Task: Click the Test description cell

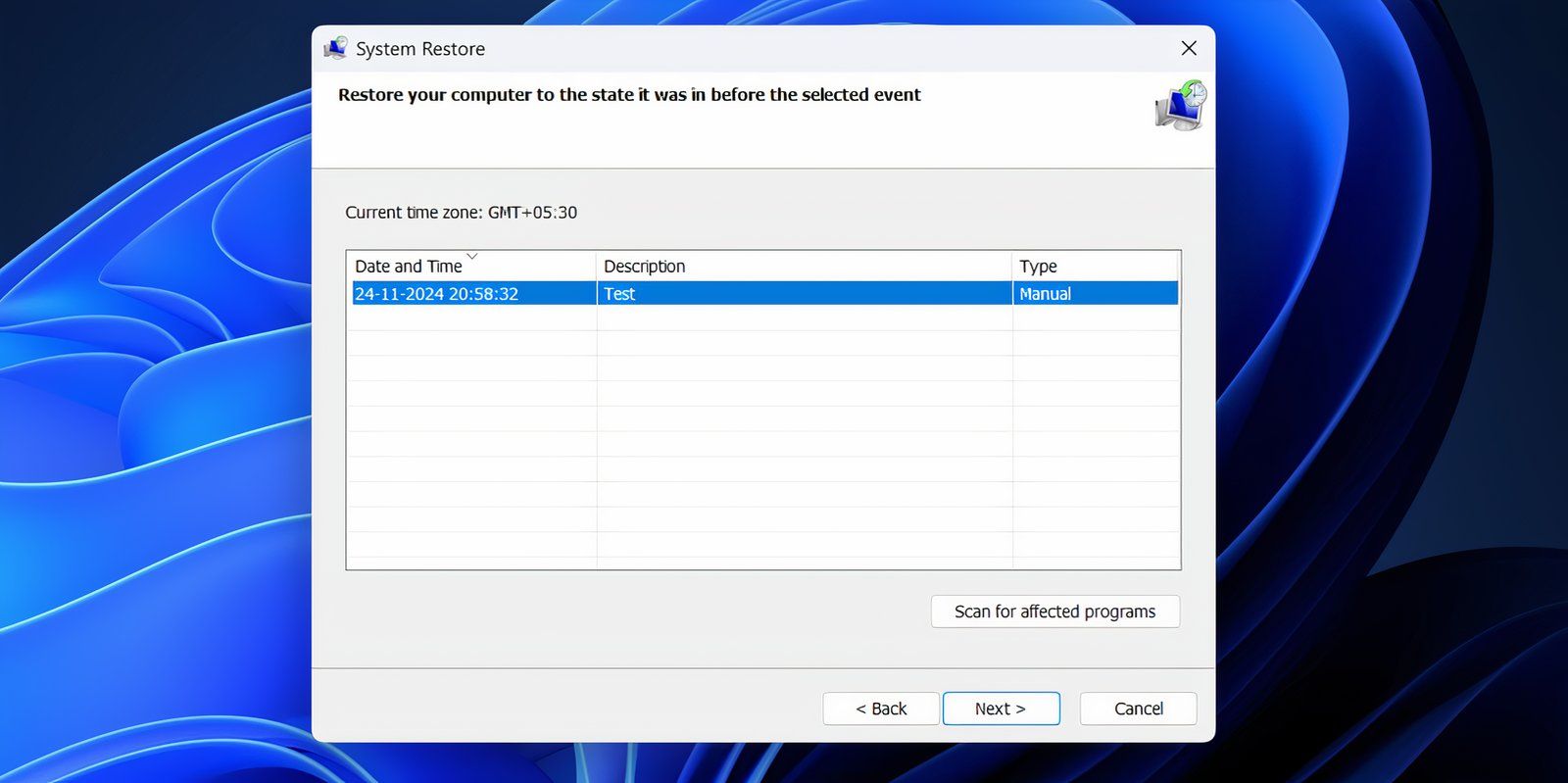Action: click(619, 294)
